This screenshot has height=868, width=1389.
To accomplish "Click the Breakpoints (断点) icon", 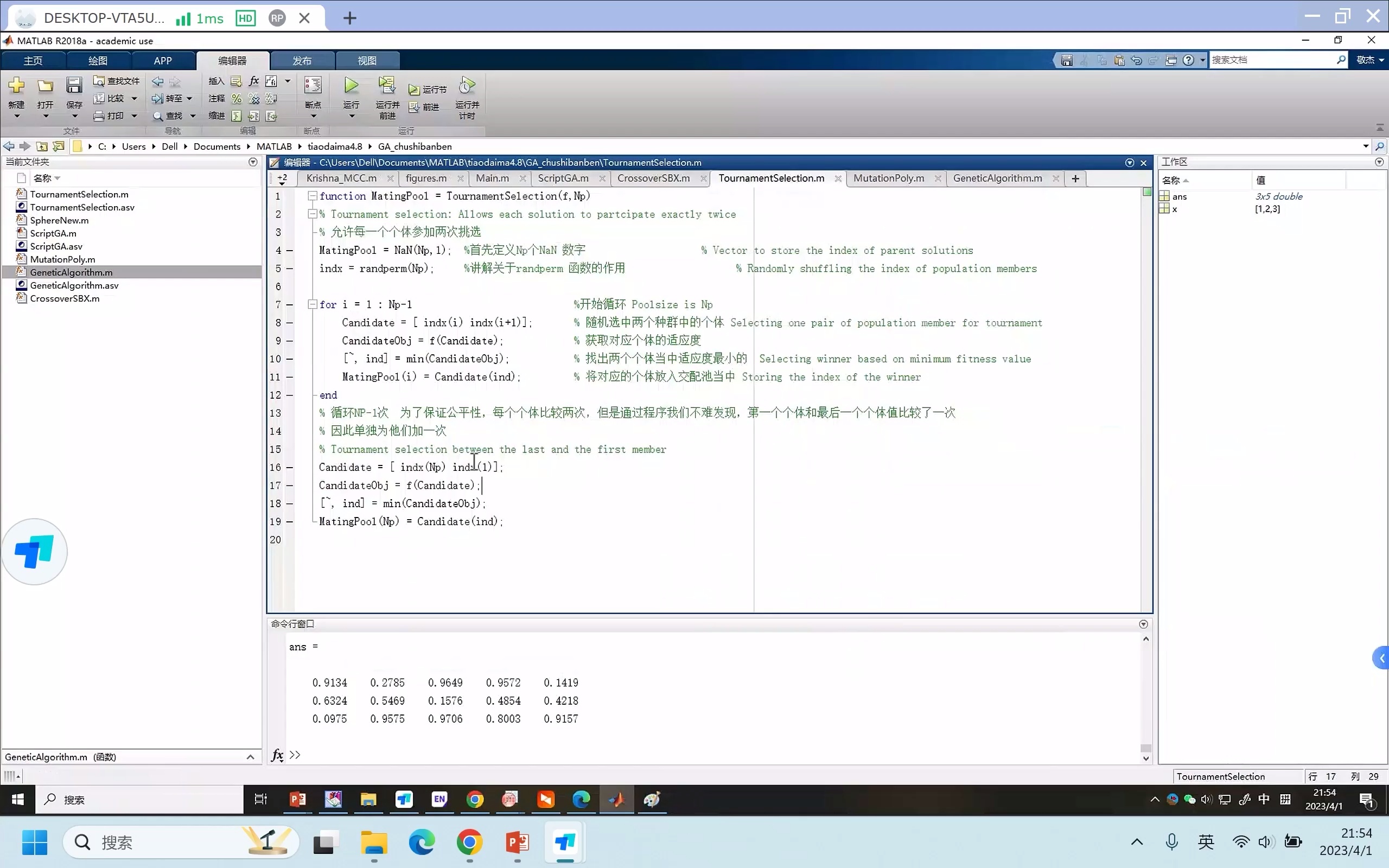I will point(313,86).
